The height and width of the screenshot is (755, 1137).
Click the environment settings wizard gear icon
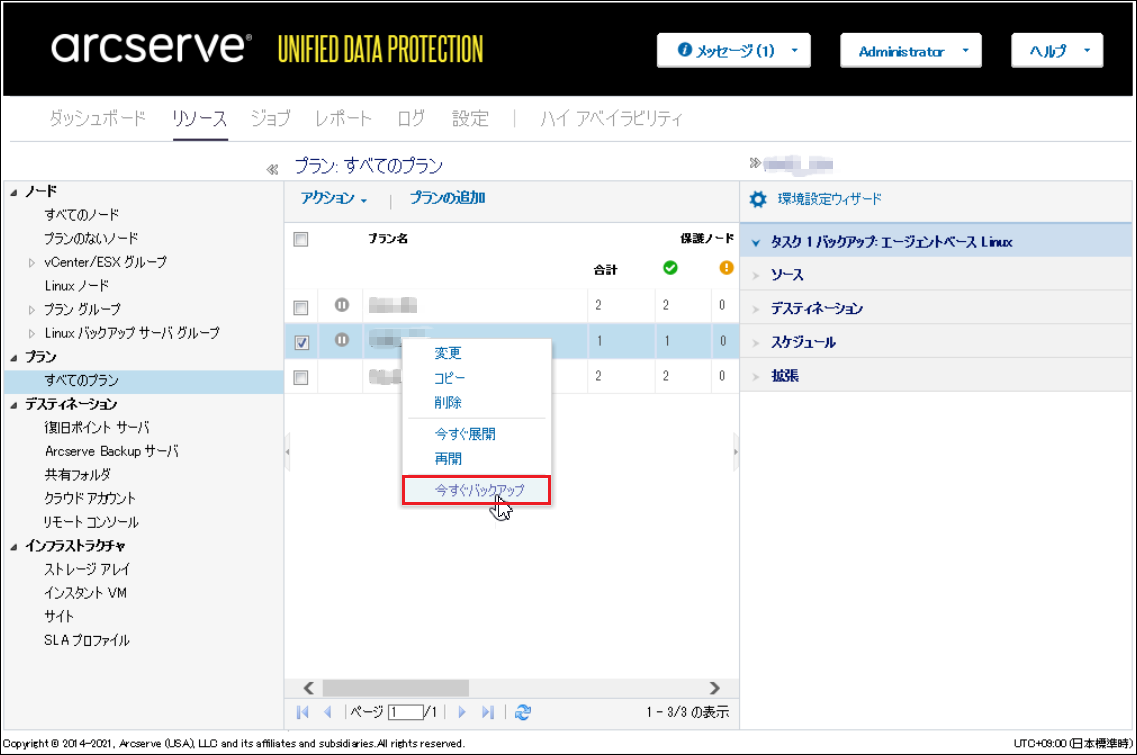coord(758,199)
